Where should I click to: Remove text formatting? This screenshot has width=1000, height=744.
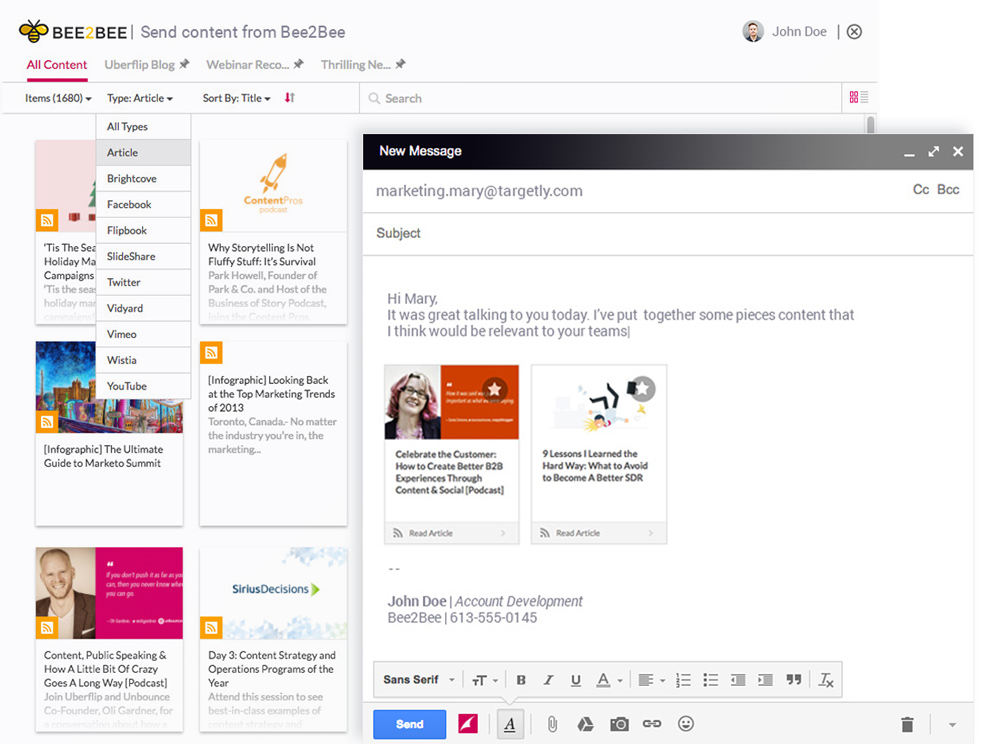point(826,680)
